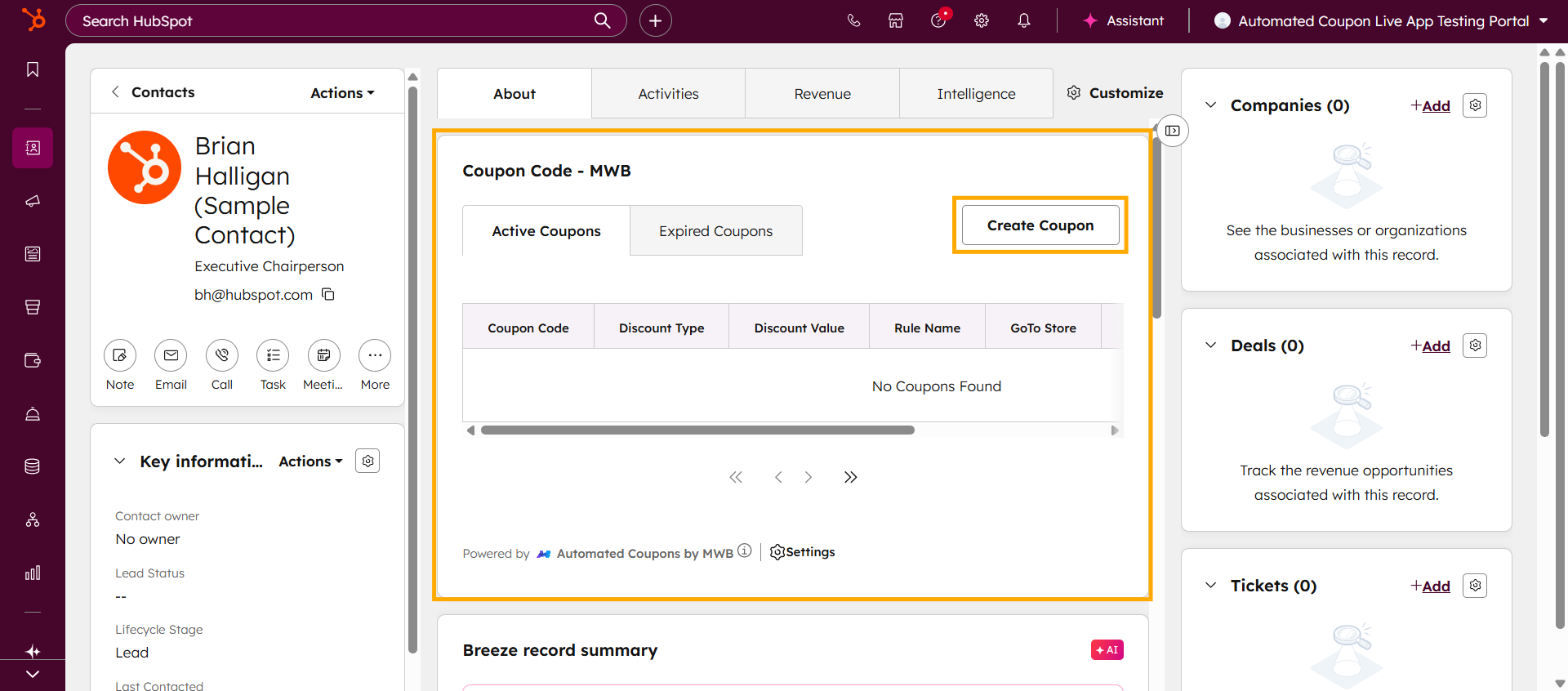Collapse the Key information section
The height and width of the screenshot is (691, 1568).
tap(120, 461)
